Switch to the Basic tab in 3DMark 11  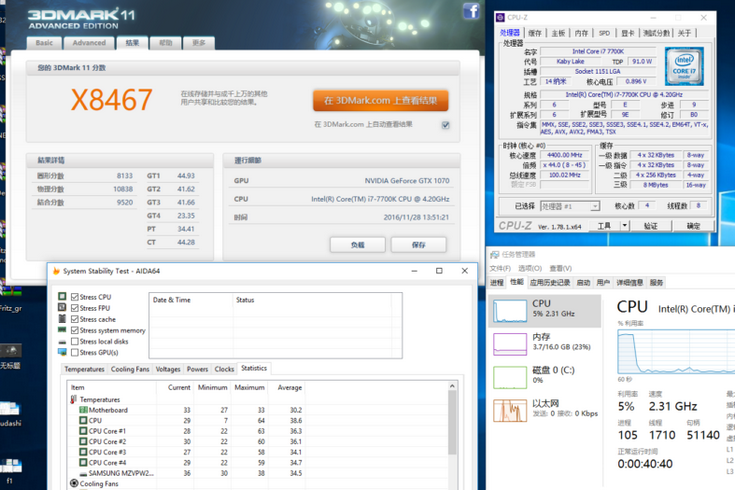[x=44, y=43]
